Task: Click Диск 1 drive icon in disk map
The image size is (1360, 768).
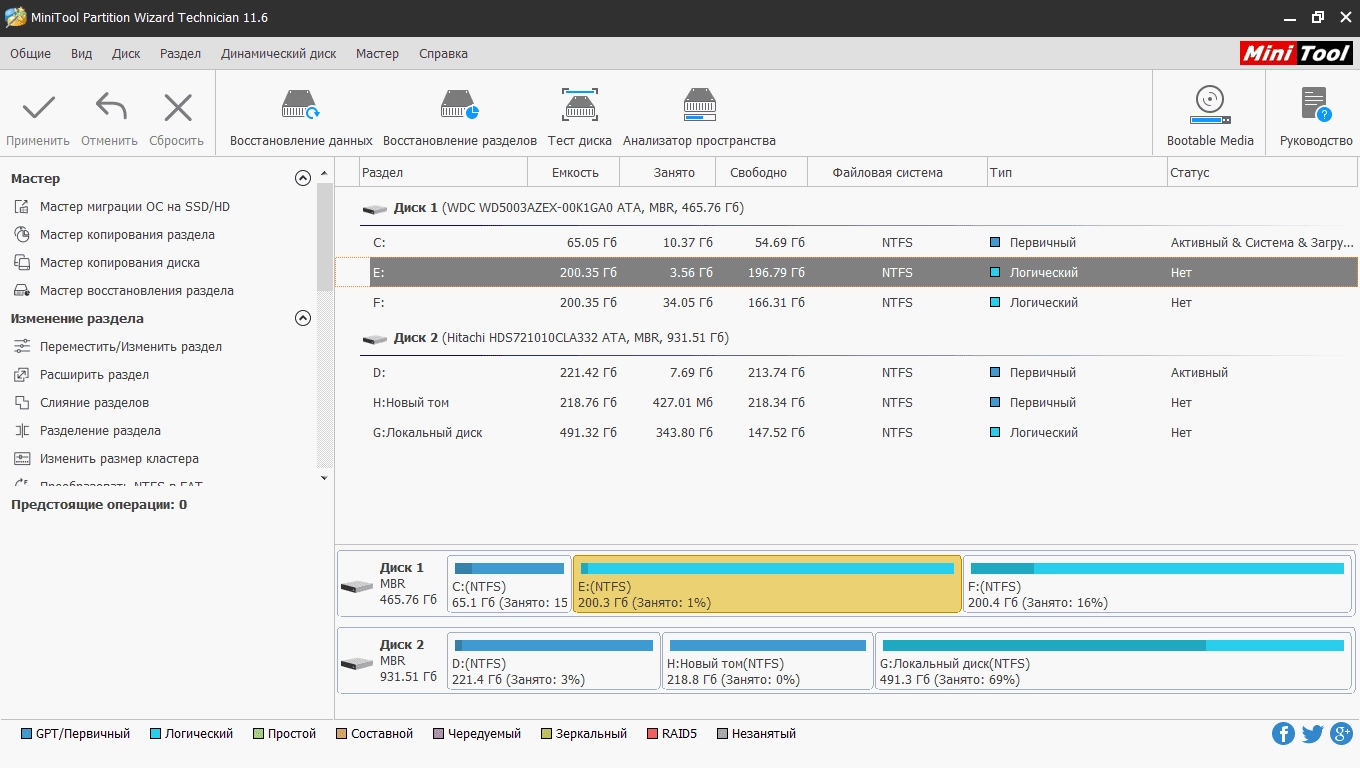Action: (356, 586)
